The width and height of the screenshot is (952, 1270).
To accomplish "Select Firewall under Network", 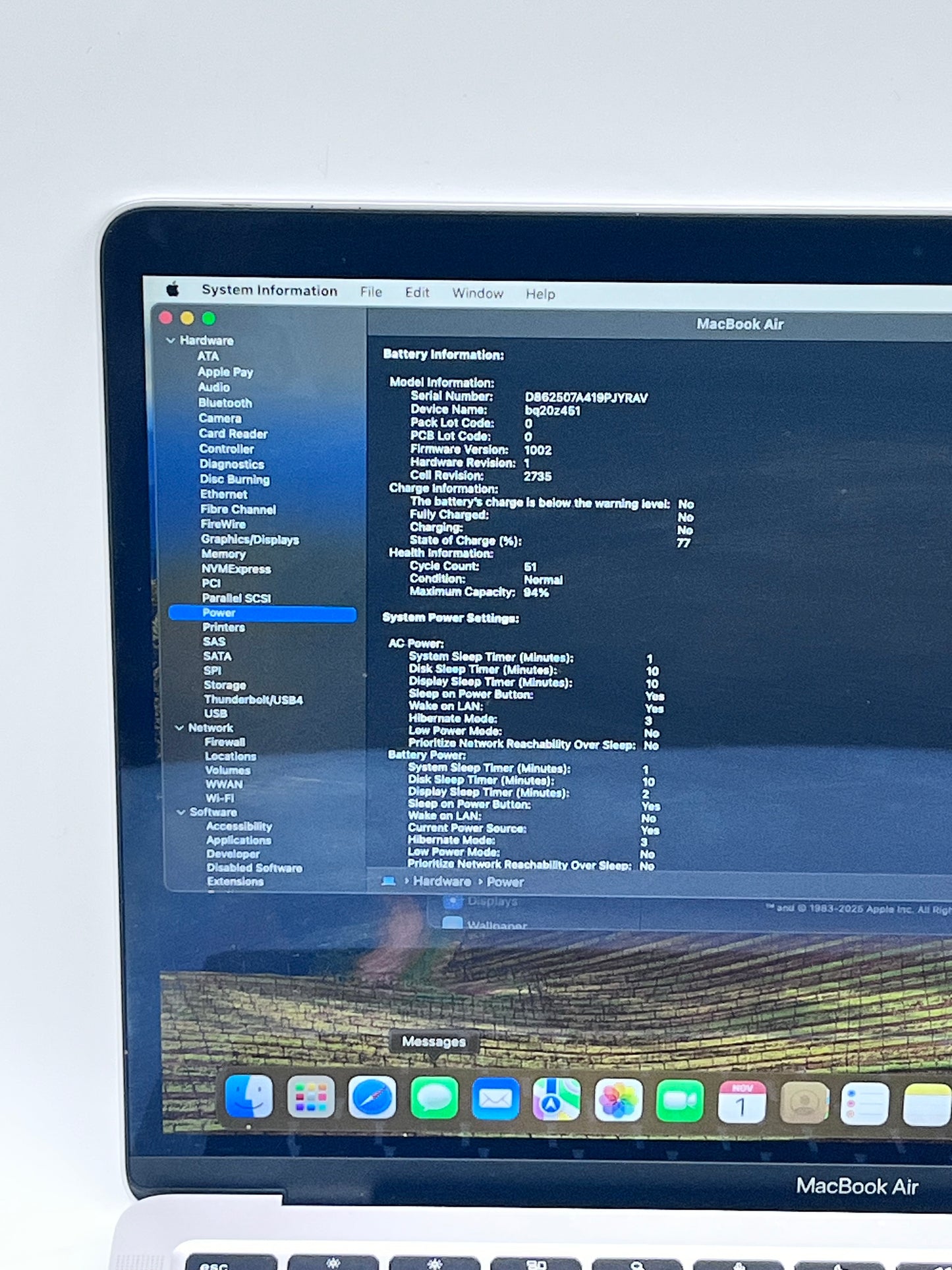I will pyautogui.click(x=225, y=741).
